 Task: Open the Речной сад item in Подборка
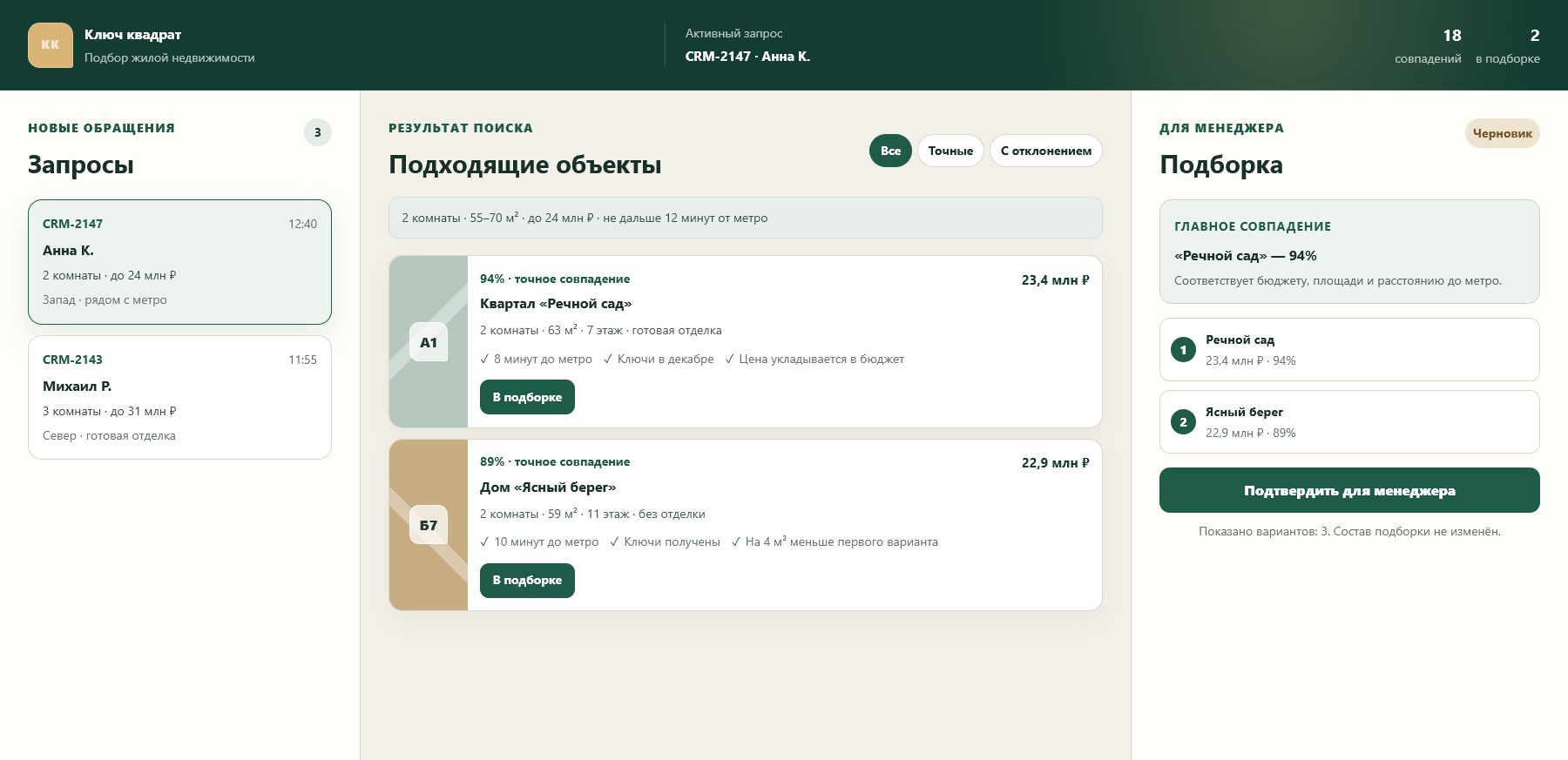(1349, 349)
